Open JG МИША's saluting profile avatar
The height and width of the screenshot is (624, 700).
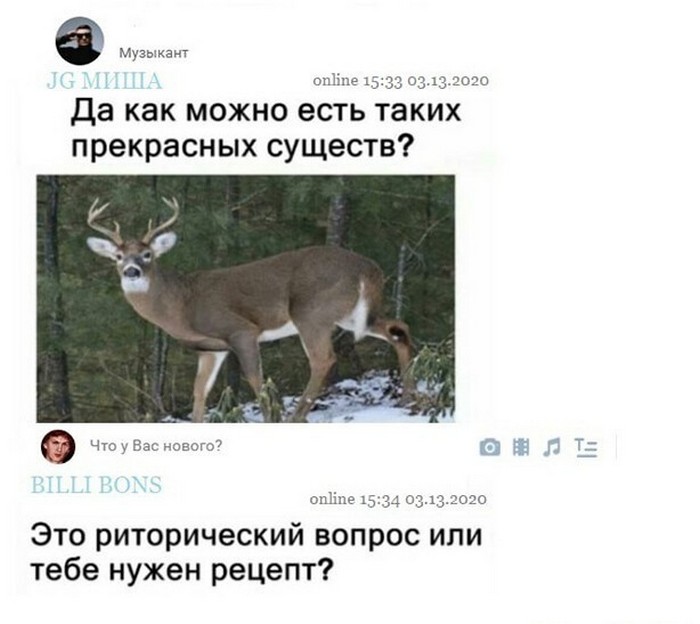click(79, 41)
